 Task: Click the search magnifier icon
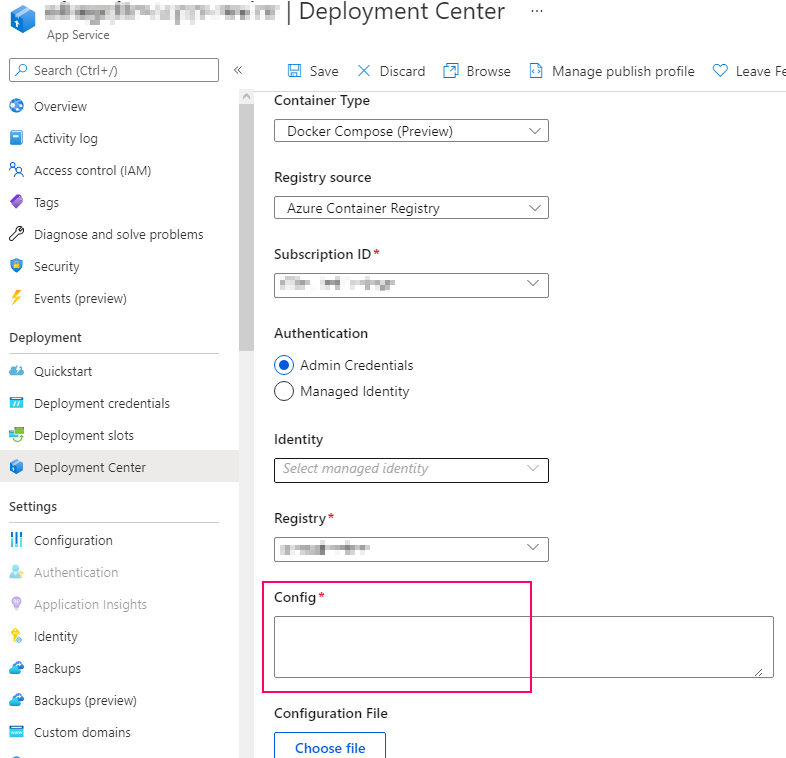[21, 70]
